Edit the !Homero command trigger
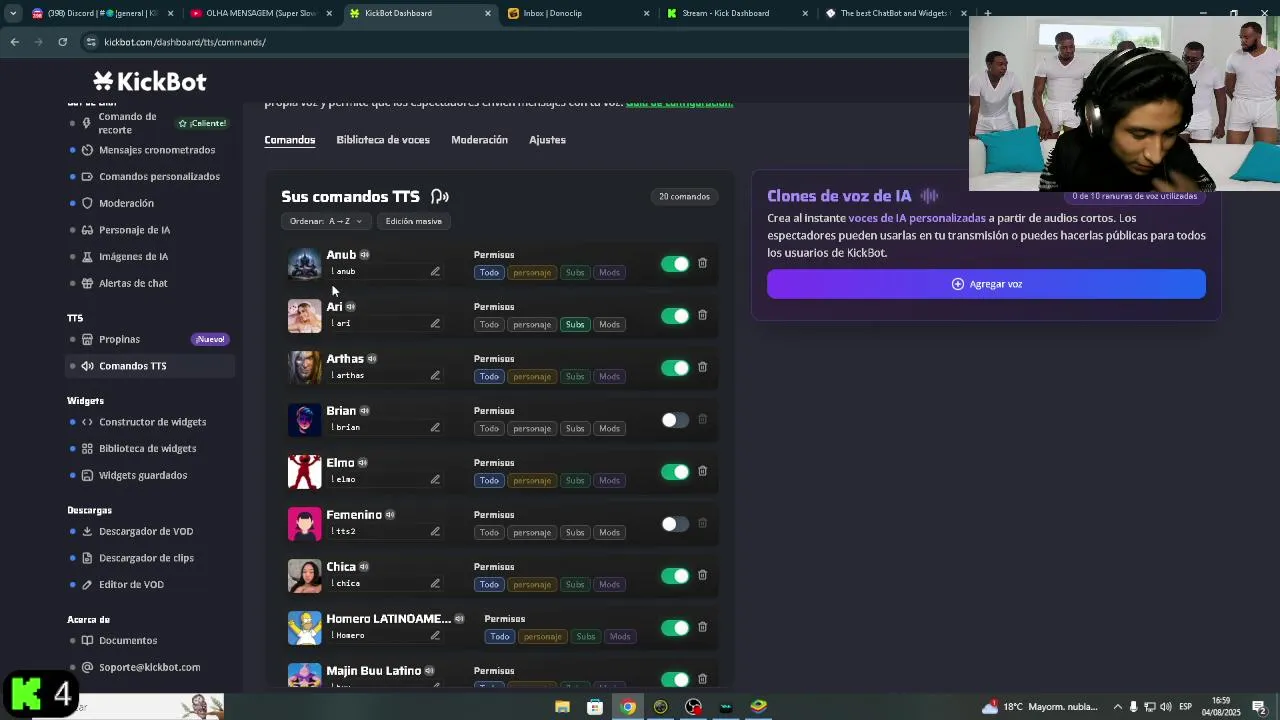 435,636
